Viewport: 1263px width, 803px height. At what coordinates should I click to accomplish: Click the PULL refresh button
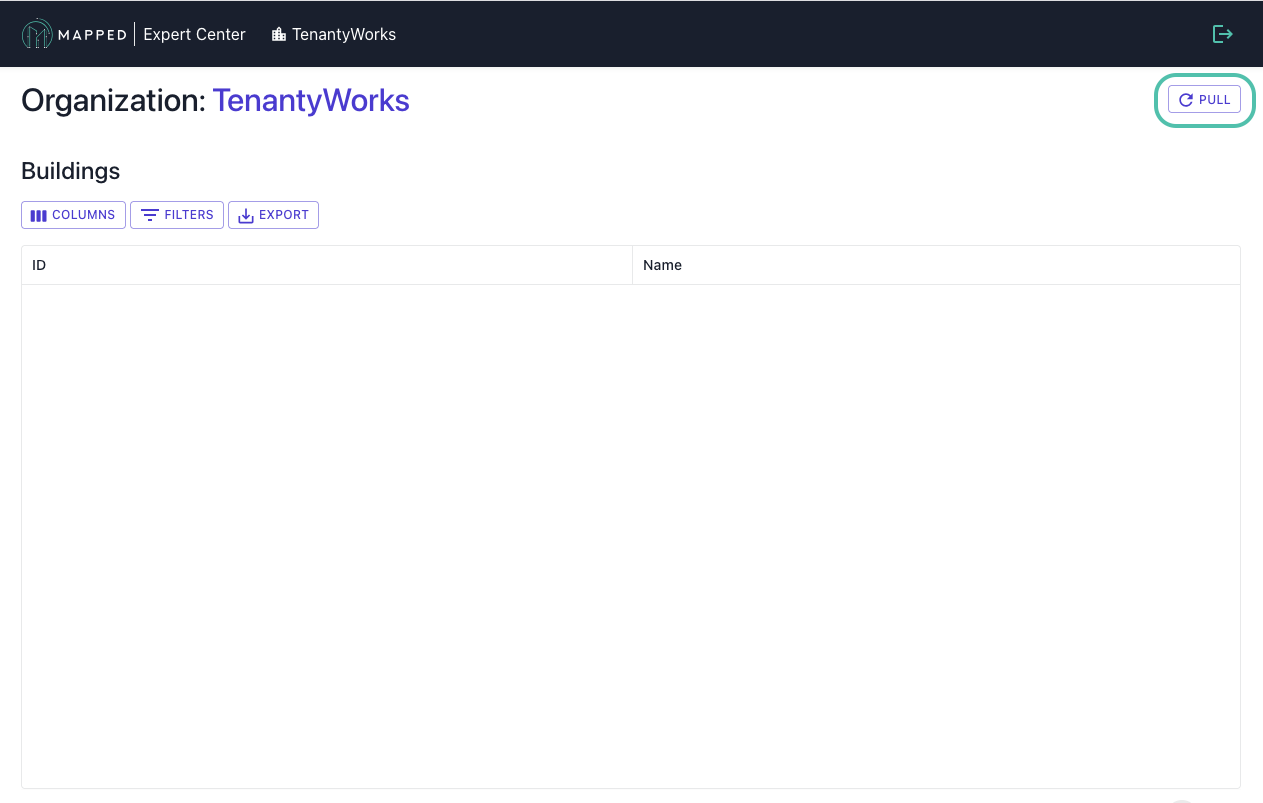click(x=1204, y=100)
